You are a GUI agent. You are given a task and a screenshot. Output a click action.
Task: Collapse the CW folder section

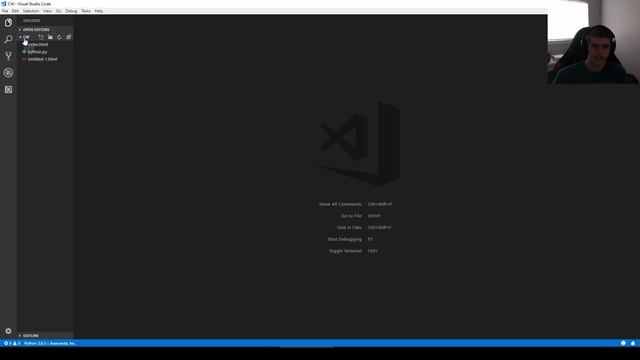pyautogui.click(x=25, y=37)
